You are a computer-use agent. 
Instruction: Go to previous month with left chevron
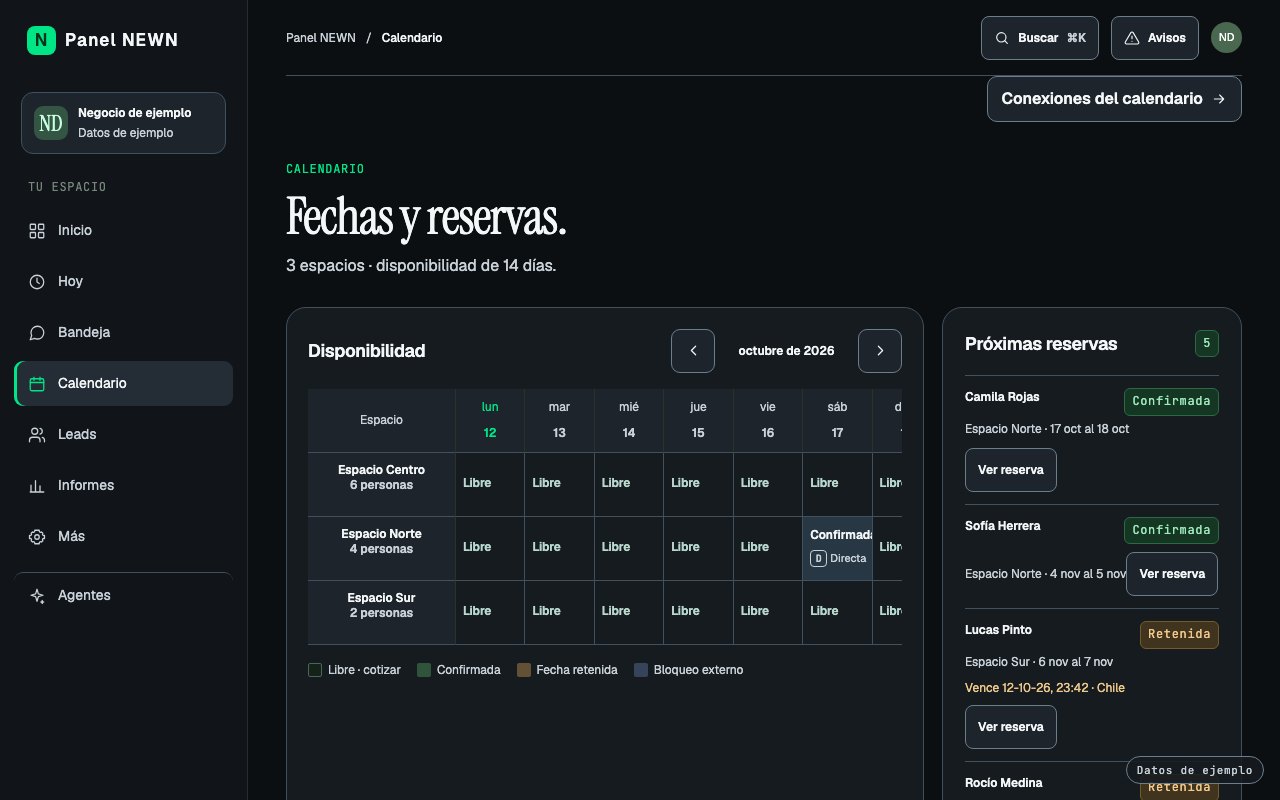pyautogui.click(x=693, y=351)
